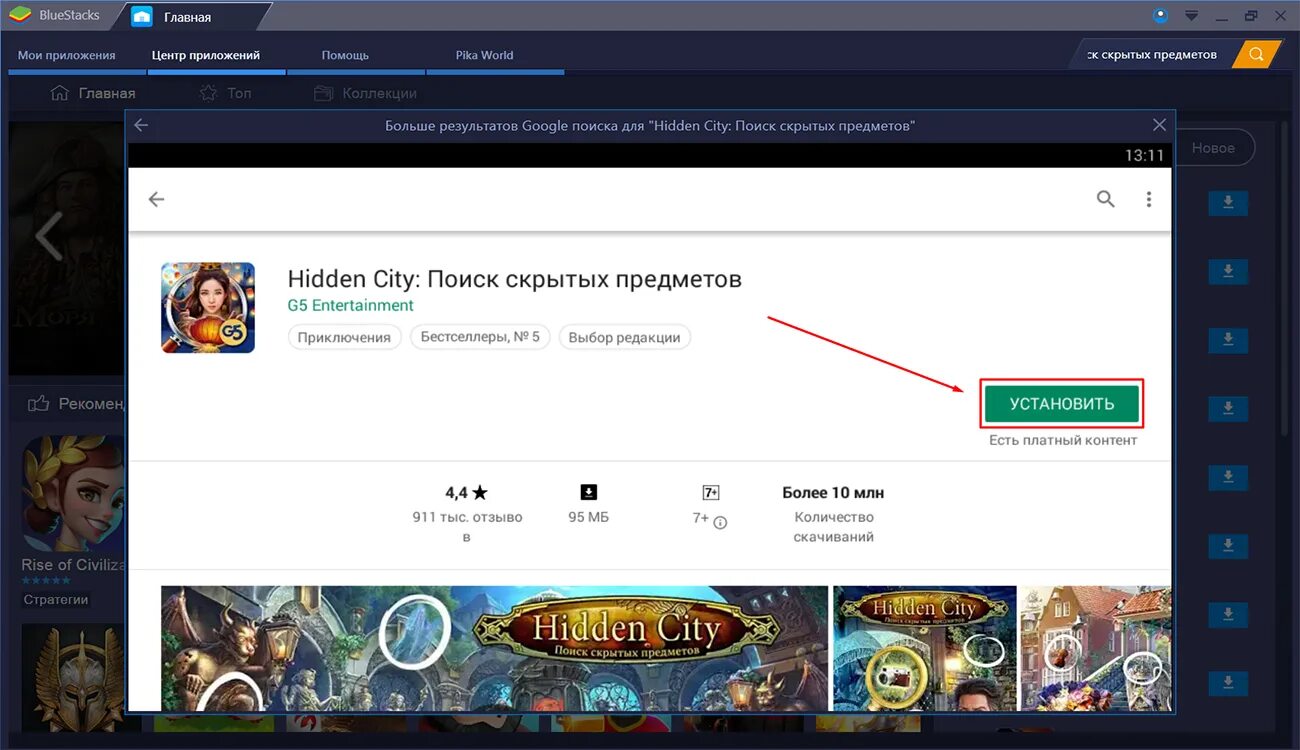Viewport: 1300px width, 750px height.
Task: Open the second Hidden City screenshot thumbnail
Action: point(924,648)
